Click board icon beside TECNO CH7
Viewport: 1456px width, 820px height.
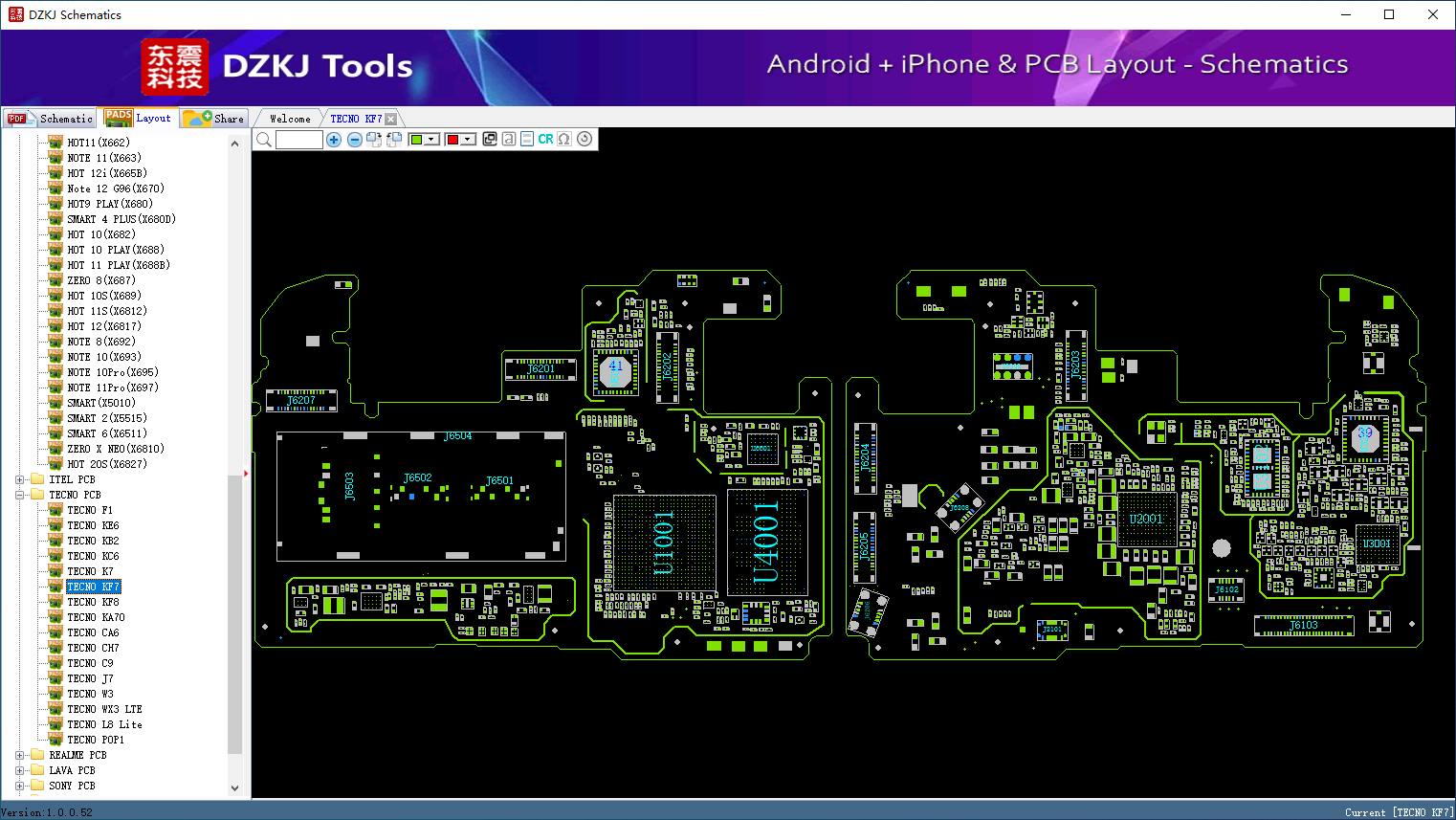55,648
